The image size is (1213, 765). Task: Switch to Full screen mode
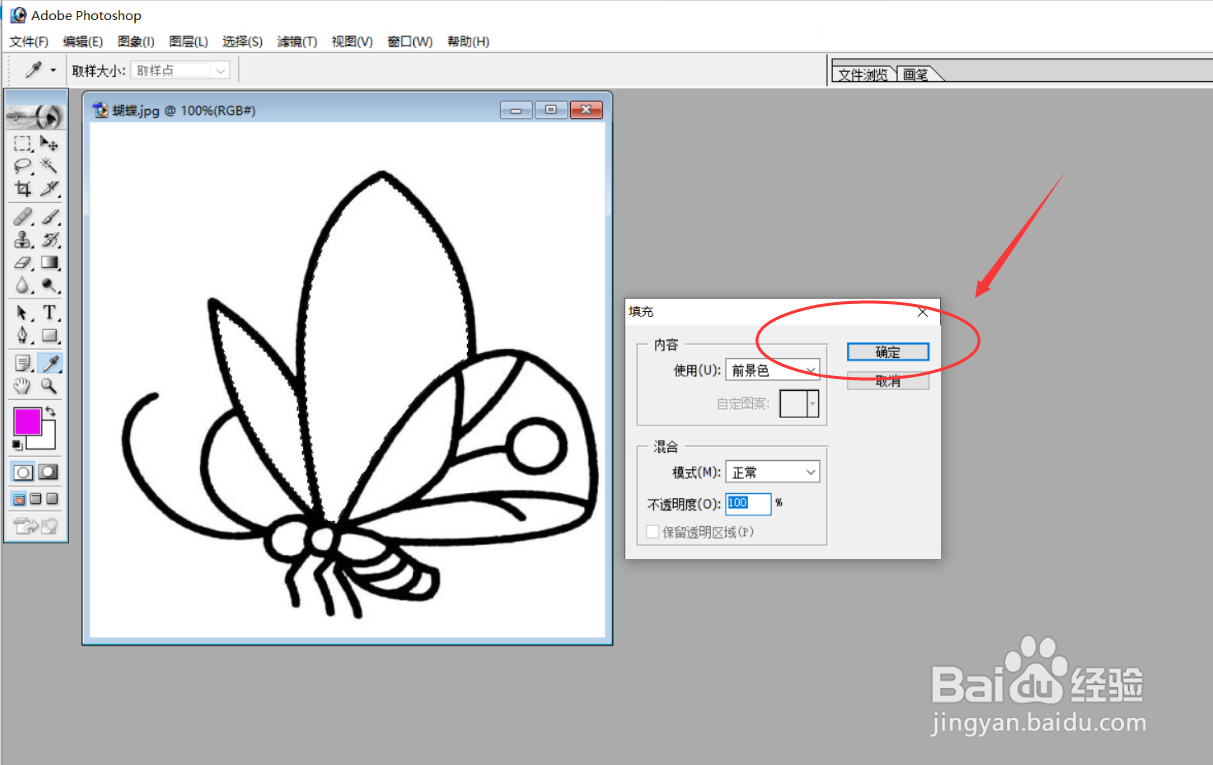click(x=53, y=498)
